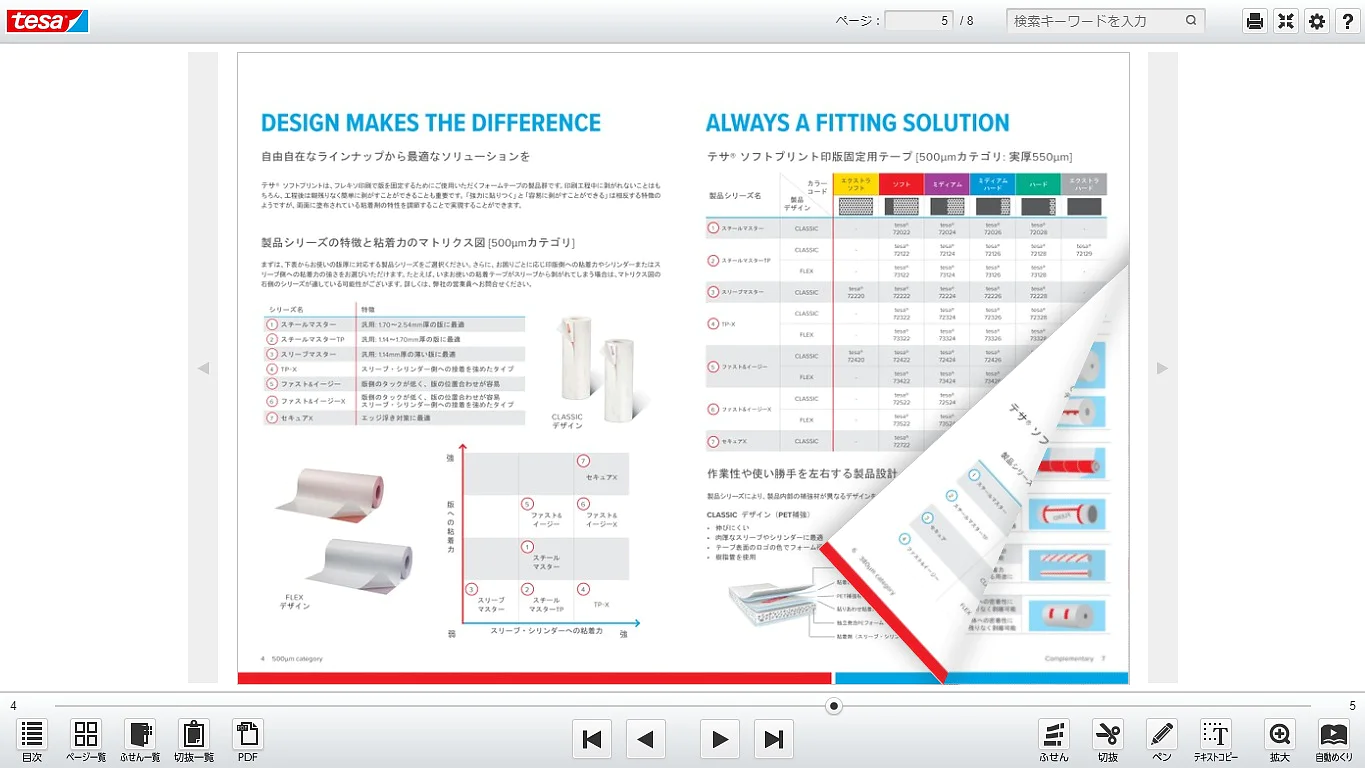Viewport: 1365px width, 768px height.
Task: Click the シリーズ名 table header
Action: click(285, 310)
